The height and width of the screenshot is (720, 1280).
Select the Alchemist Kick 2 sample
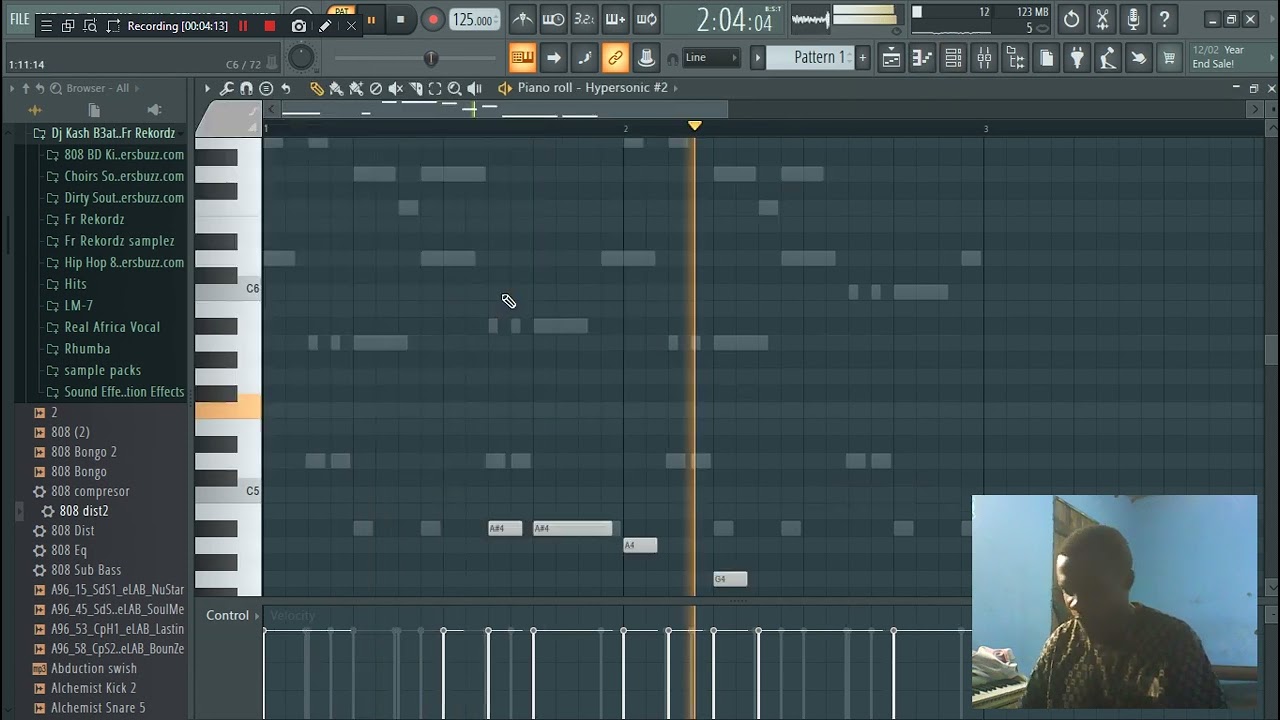click(x=93, y=688)
